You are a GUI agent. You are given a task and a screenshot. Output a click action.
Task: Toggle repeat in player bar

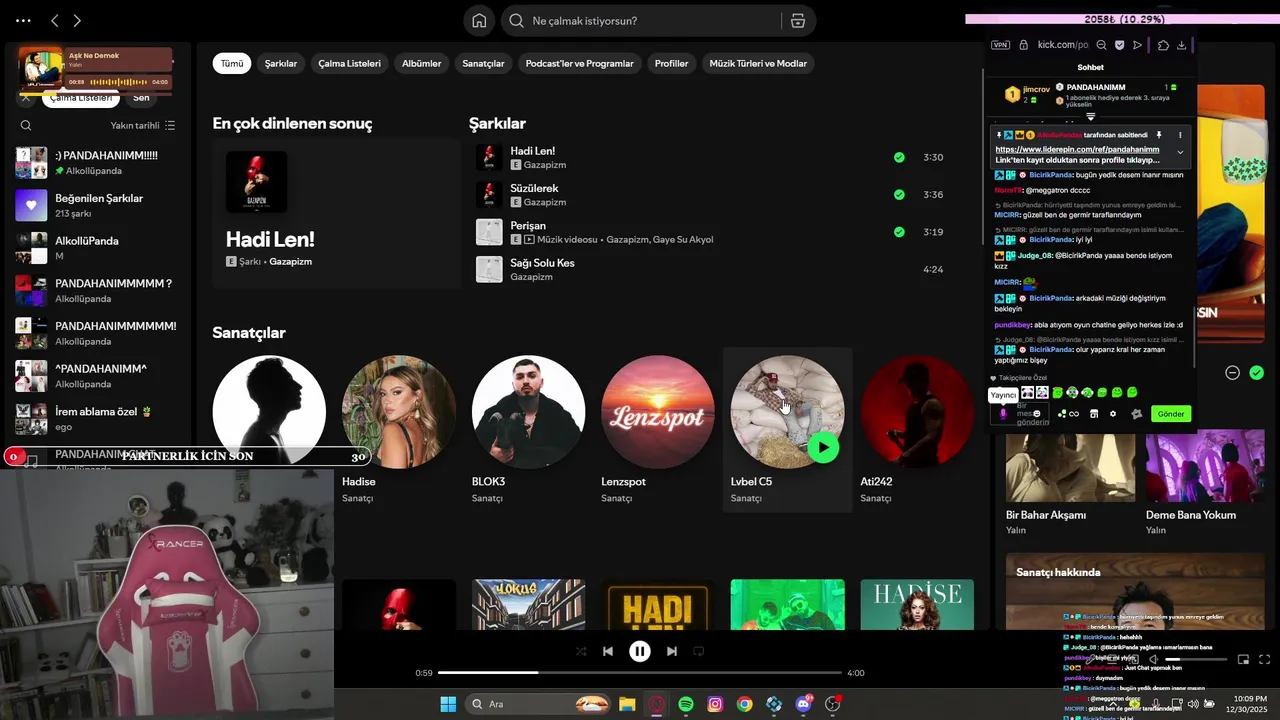click(699, 651)
